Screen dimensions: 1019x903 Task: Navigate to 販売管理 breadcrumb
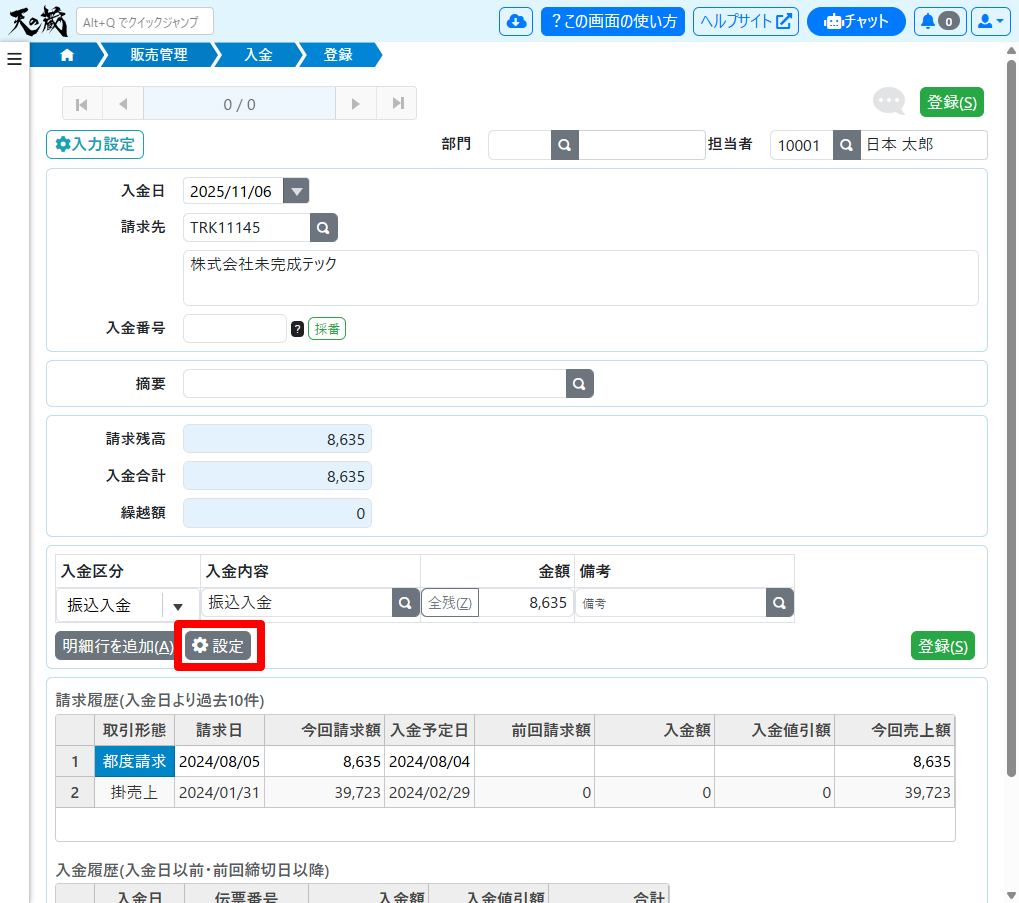pyautogui.click(x=158, y=55)
